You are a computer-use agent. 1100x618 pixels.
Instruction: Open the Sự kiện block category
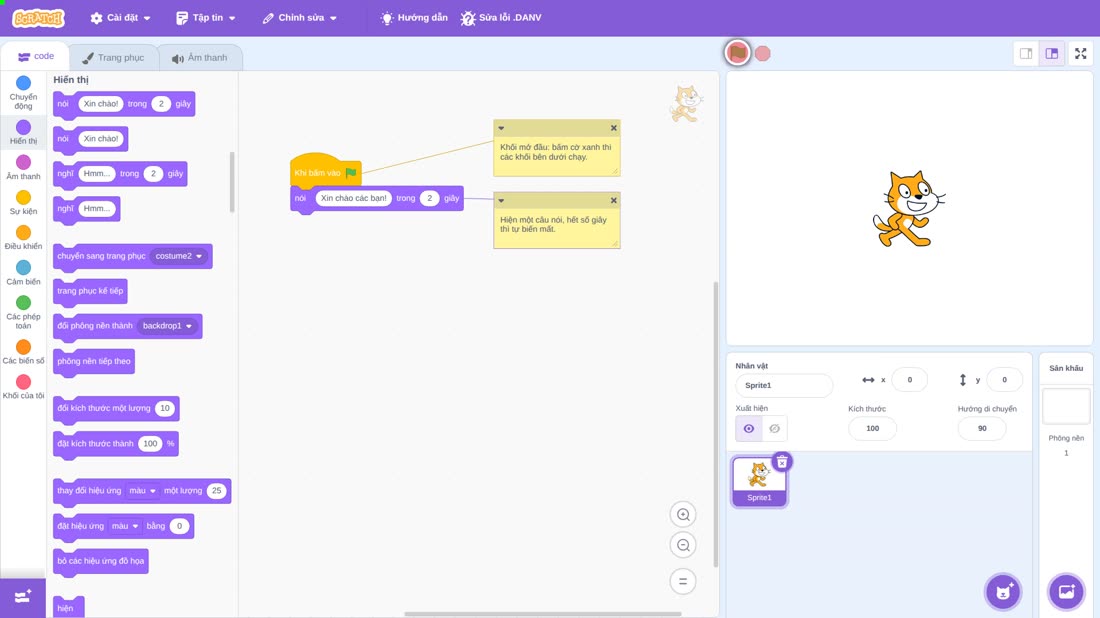click(23, 203)
